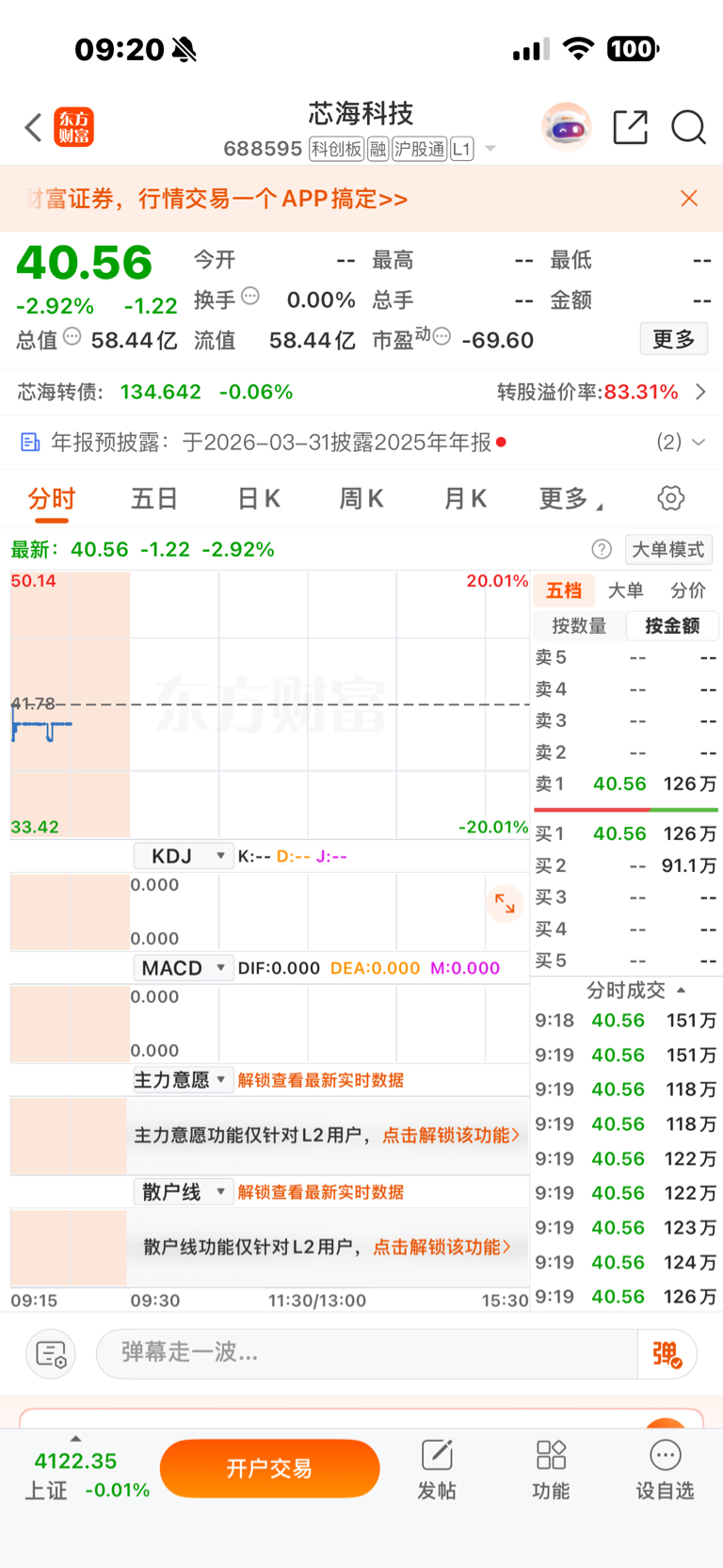Tap the 卖1 40.56 order row
The height and width of the screenshot is (1568, 723).
coord(626,784)
